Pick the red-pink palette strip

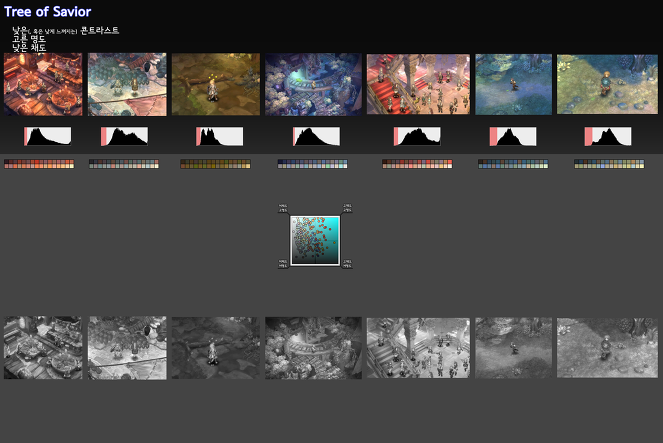[417, 164]
